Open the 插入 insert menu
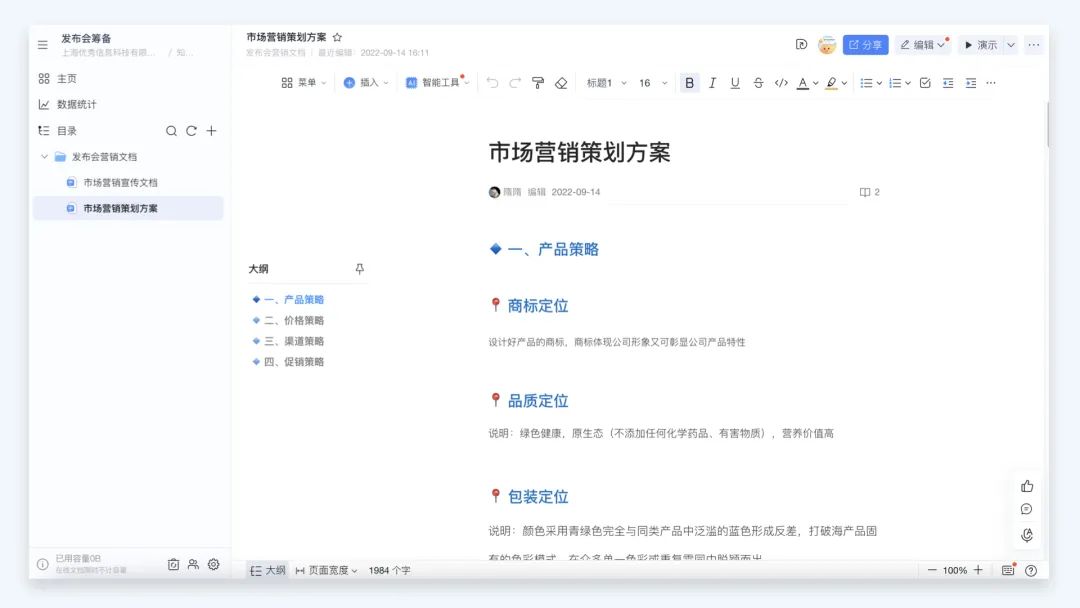The width and height of the screenshot is (1080, 608). 365,83
